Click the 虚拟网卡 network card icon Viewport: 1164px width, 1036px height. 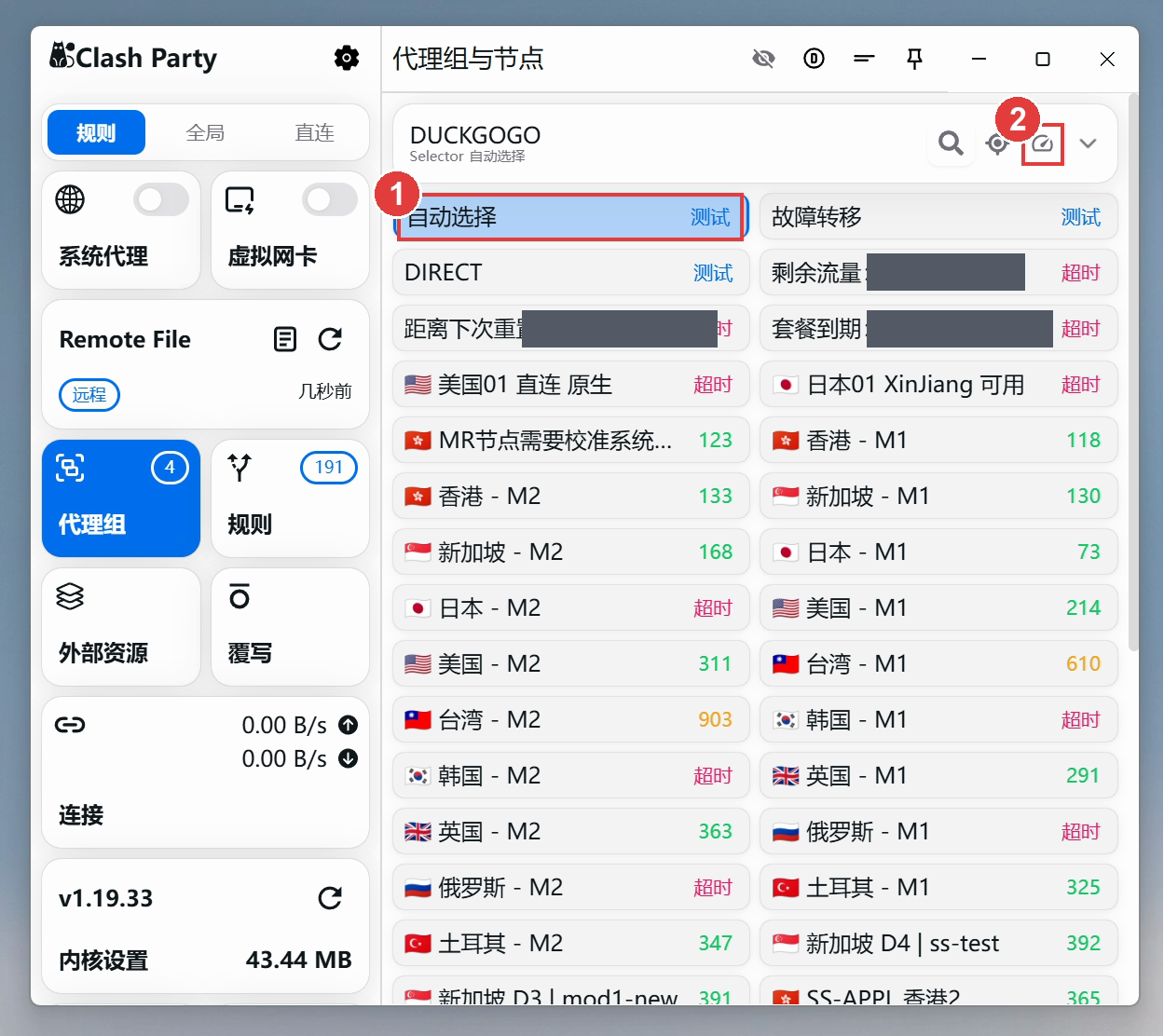click(x=240, y=199)
